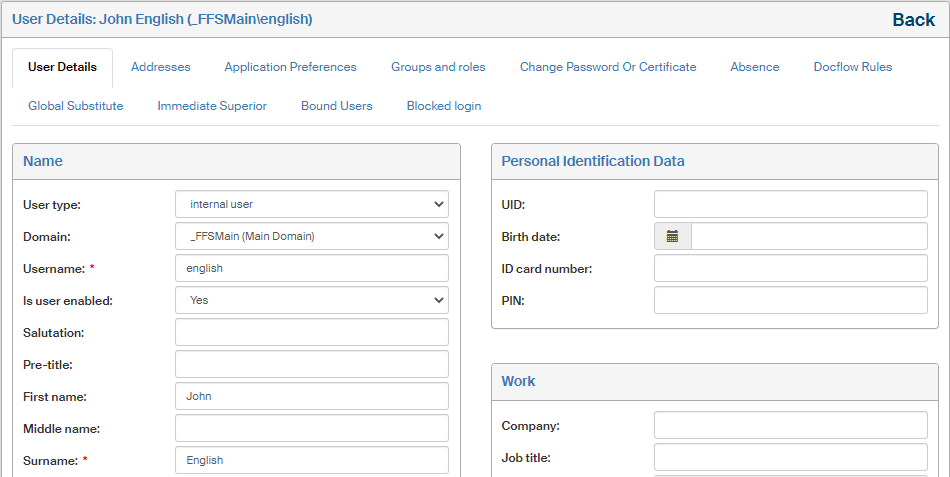Switch to the Addresses tab
Screen dimensions: 950x477
coord(160,67)
